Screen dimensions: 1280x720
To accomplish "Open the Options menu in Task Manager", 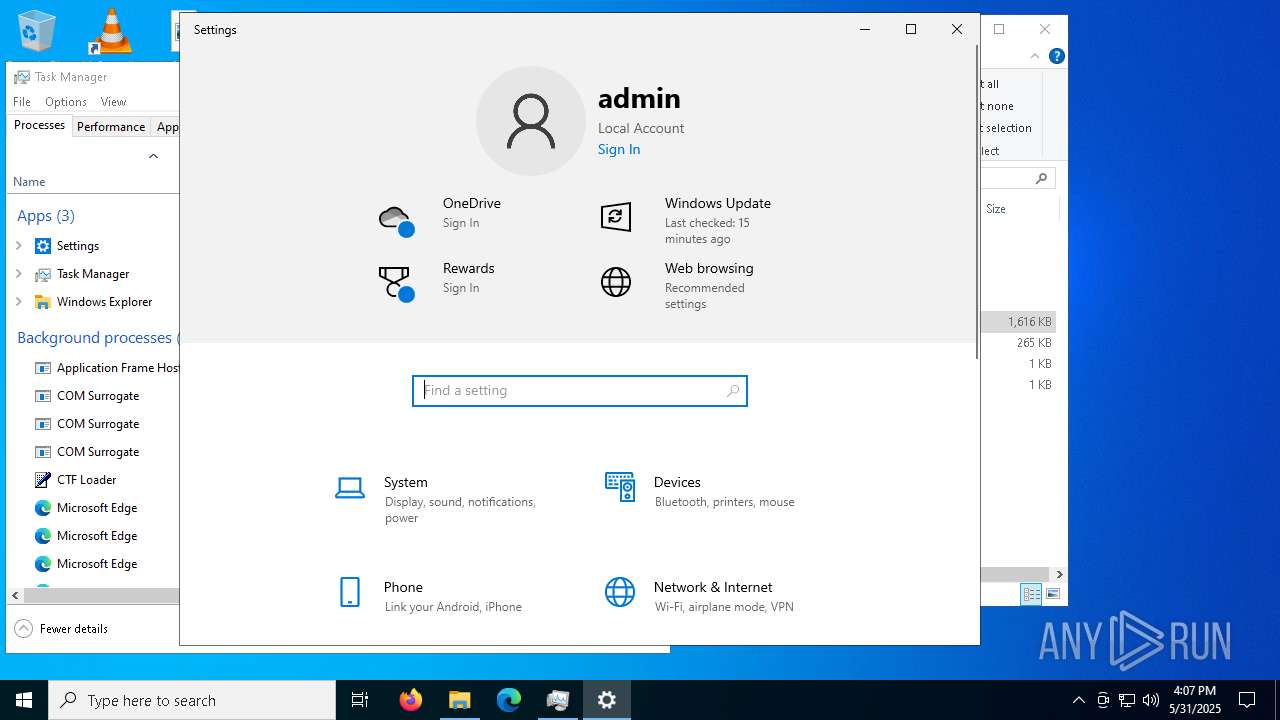I will pos(66,102).
